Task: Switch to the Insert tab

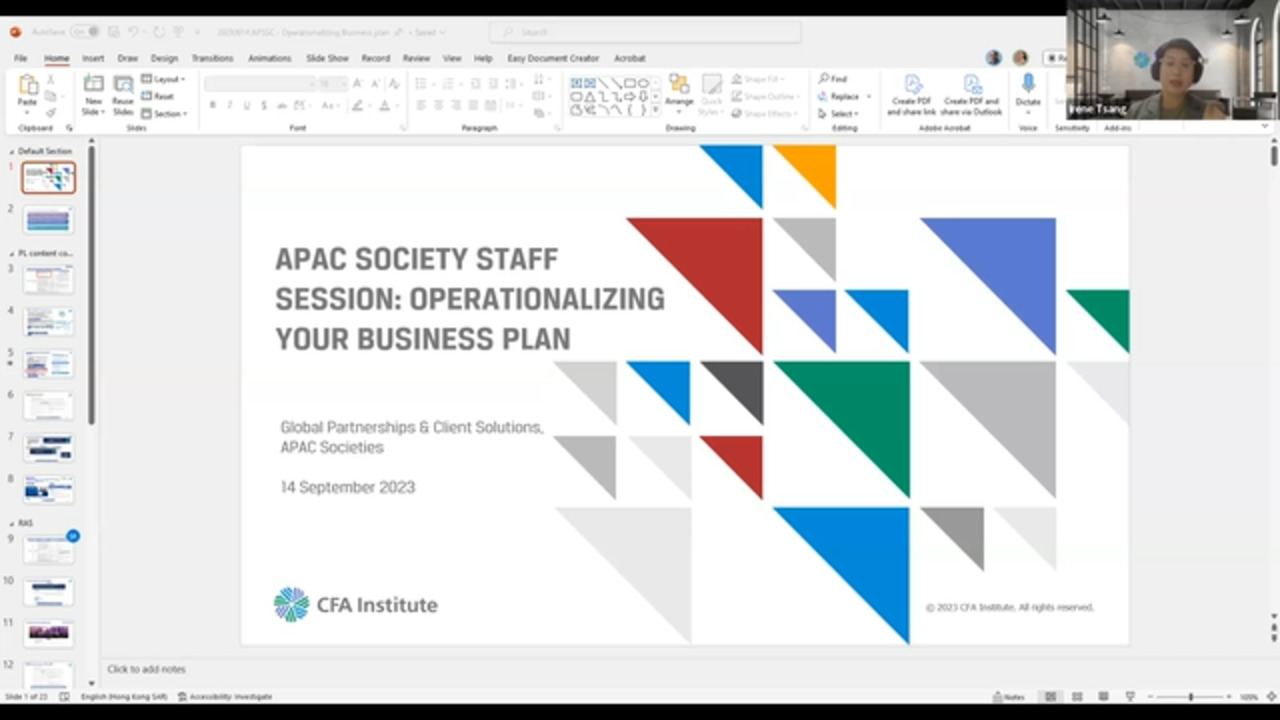Action: [x=93, y=58]
